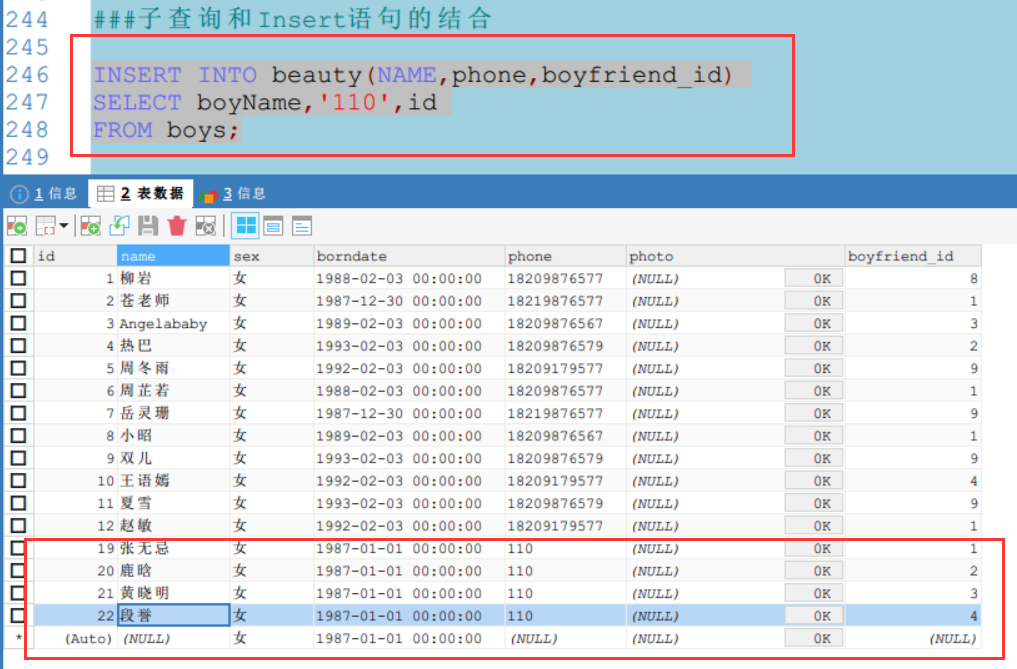Click the comment line 子查询和Insert语句的结合

293,19
